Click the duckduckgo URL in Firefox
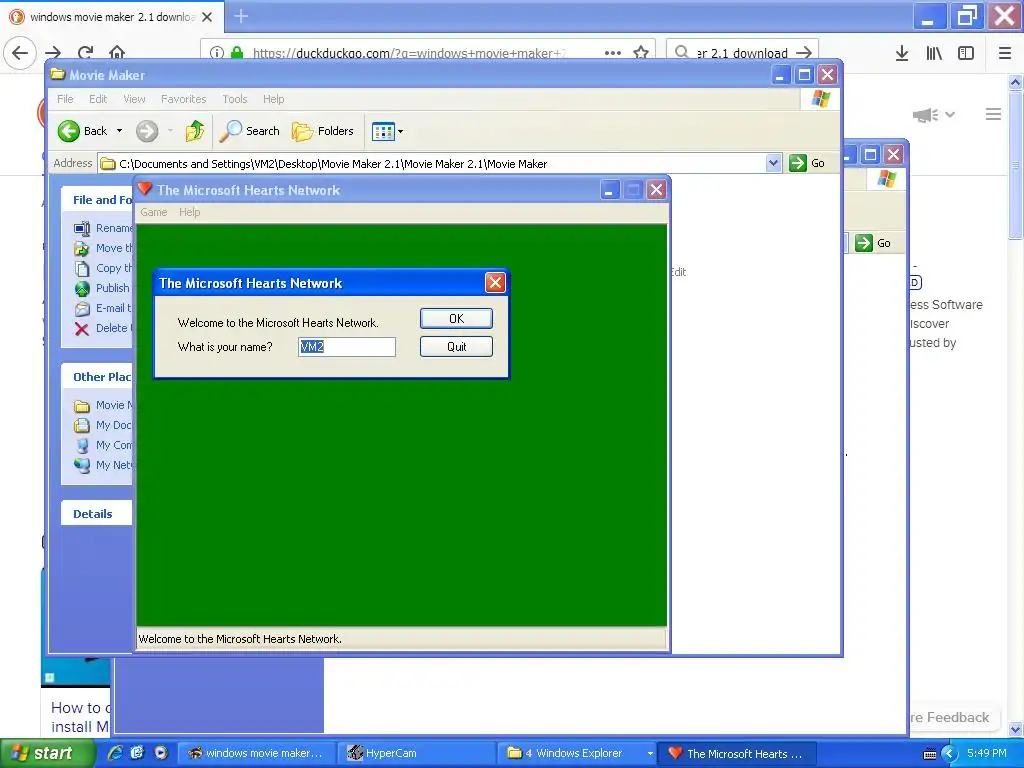Screen dimensions: 1024x768 [409, 53]
